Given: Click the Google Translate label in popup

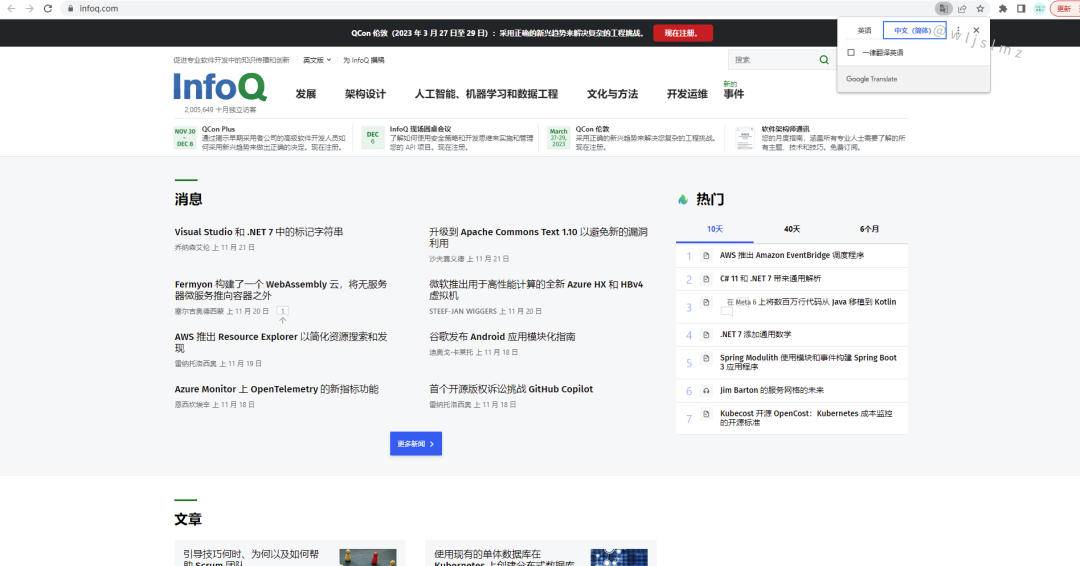Looking at the screenshot, I should click(x=871, y=79).
